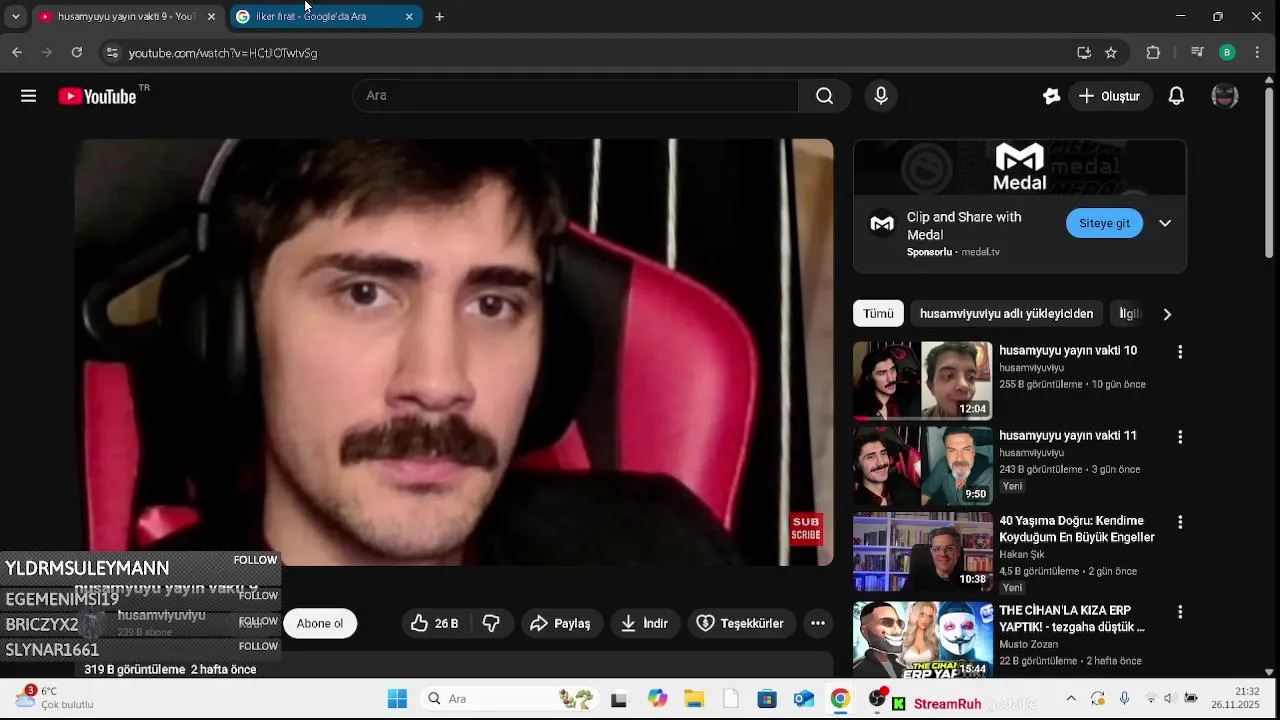Screen dimensions: 1280x720
Task: Show hidden system tray icons
Action: 1071,699
